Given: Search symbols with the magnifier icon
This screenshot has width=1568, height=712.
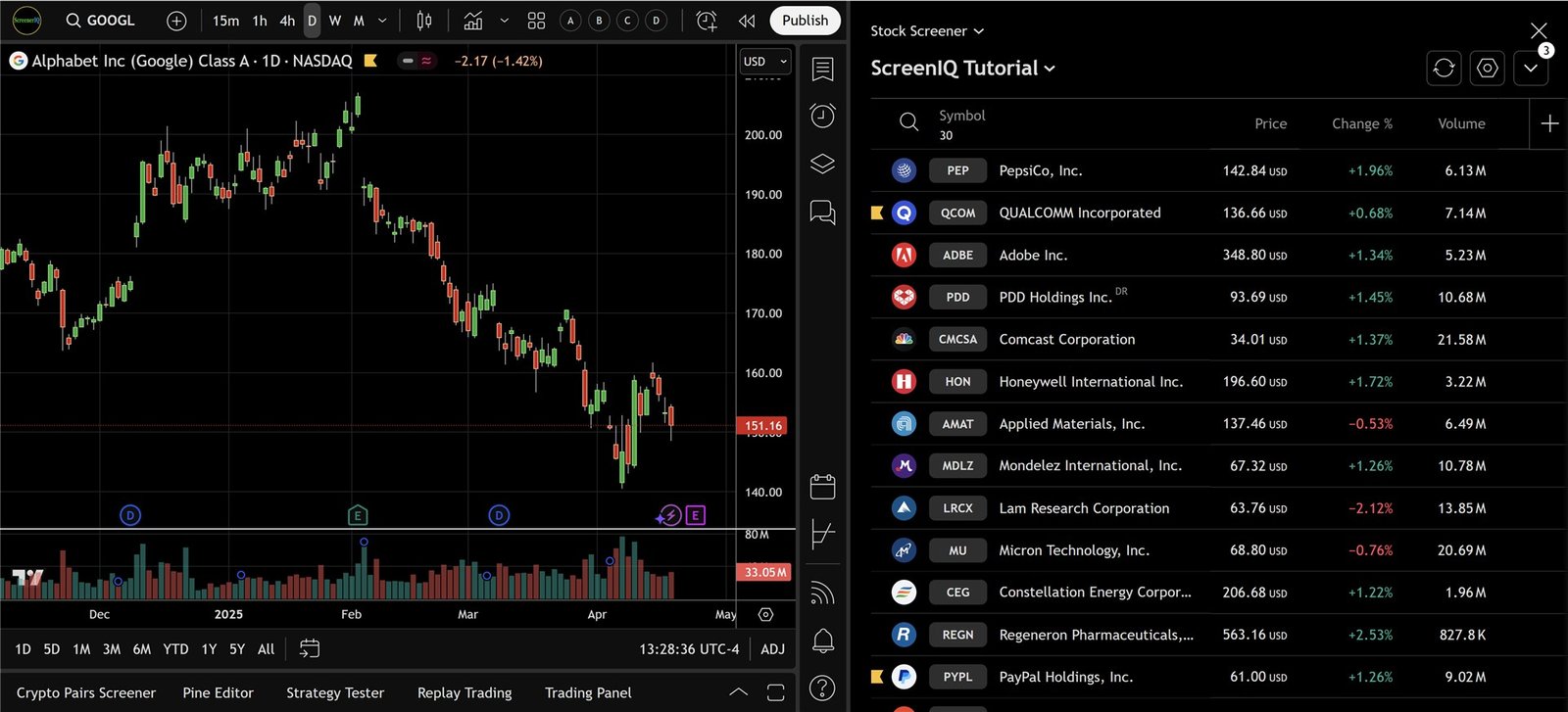Looking at the screenshot, I should pos(908,122).
